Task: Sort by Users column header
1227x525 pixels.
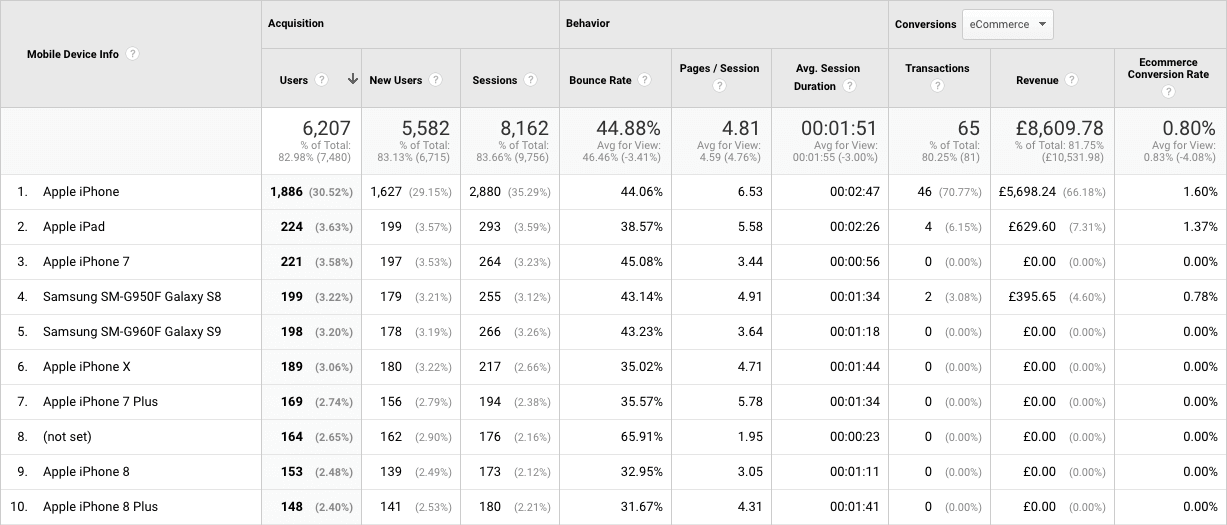Action: [293, 80]
